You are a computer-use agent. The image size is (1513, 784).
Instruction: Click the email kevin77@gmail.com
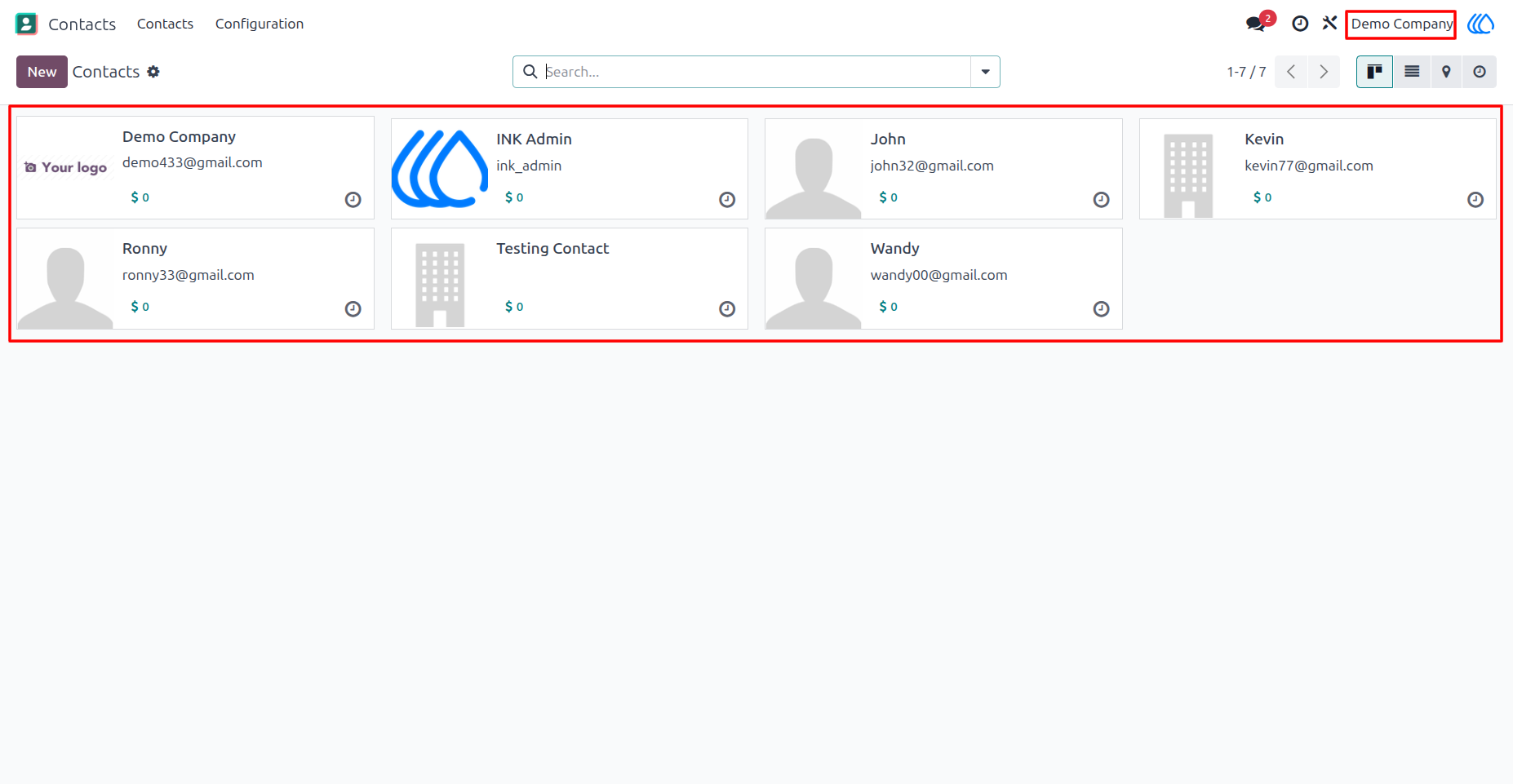click(1309, 166)
